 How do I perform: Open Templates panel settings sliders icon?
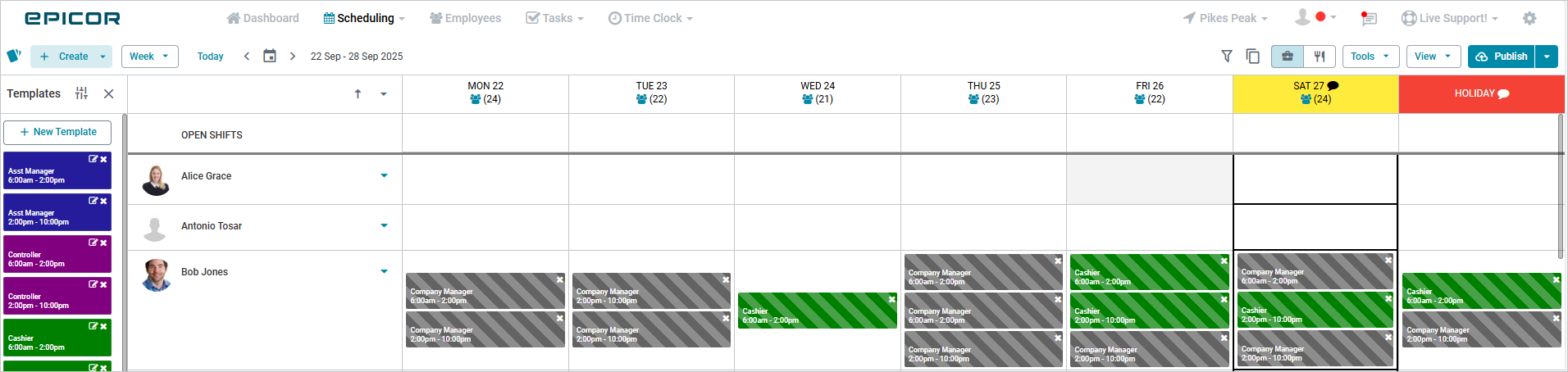tap(81, 93)
